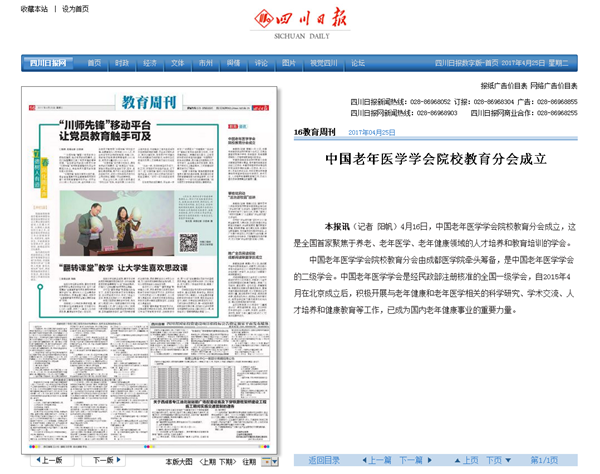Go to previous article with 上一篇
This screenshot has width=600, height=474.
tap(377, 460)
